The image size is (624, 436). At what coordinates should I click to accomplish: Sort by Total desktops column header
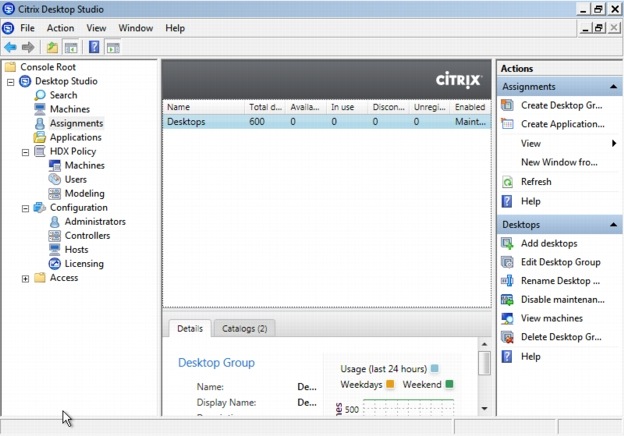click(x=265, y=107)
